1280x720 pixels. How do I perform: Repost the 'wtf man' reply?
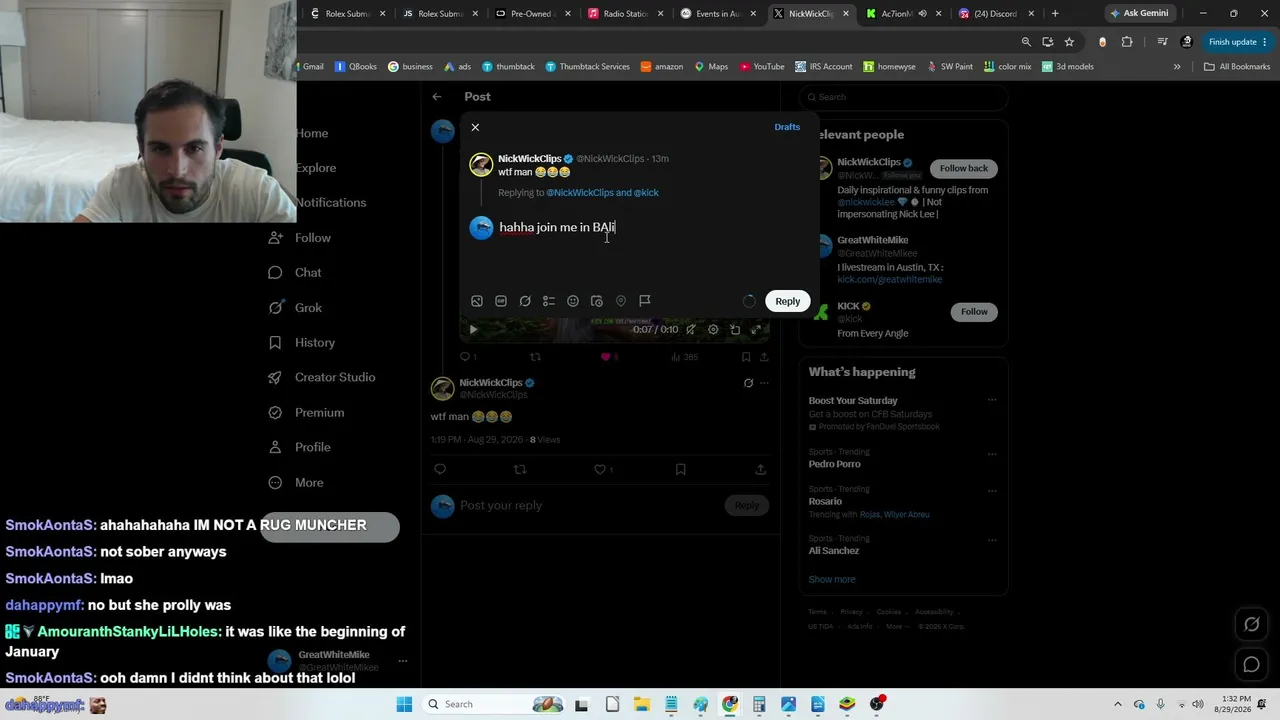520,469
